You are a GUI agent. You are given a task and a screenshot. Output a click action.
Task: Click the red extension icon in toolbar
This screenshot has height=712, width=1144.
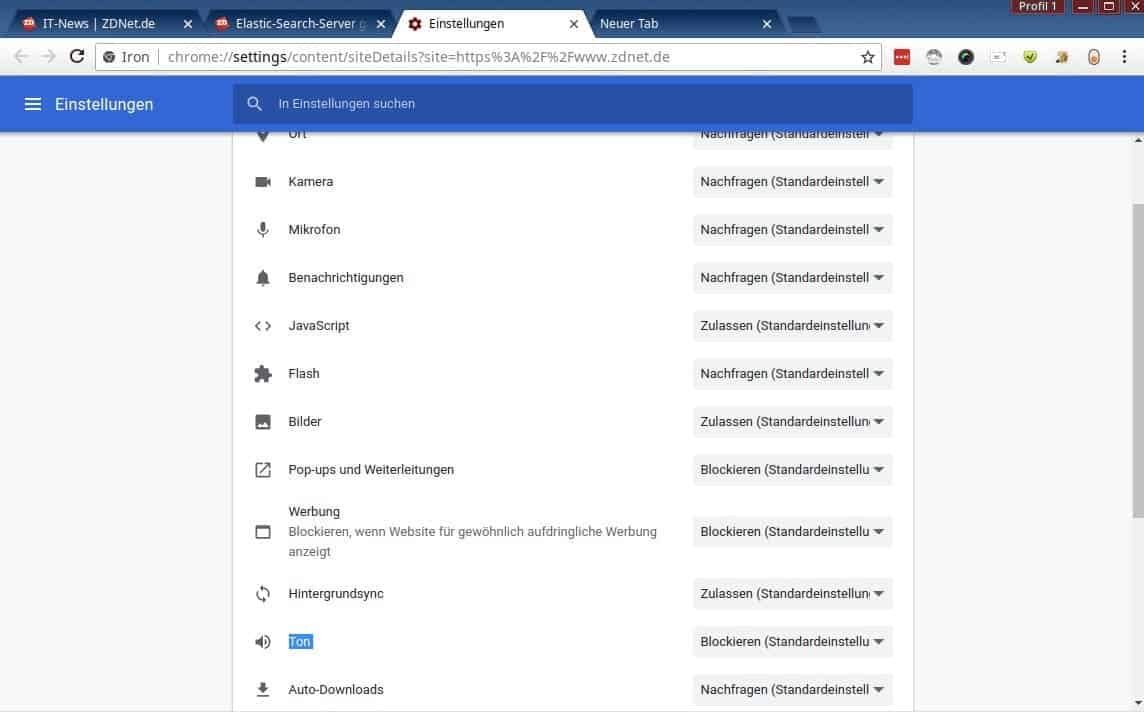(902, 57)
